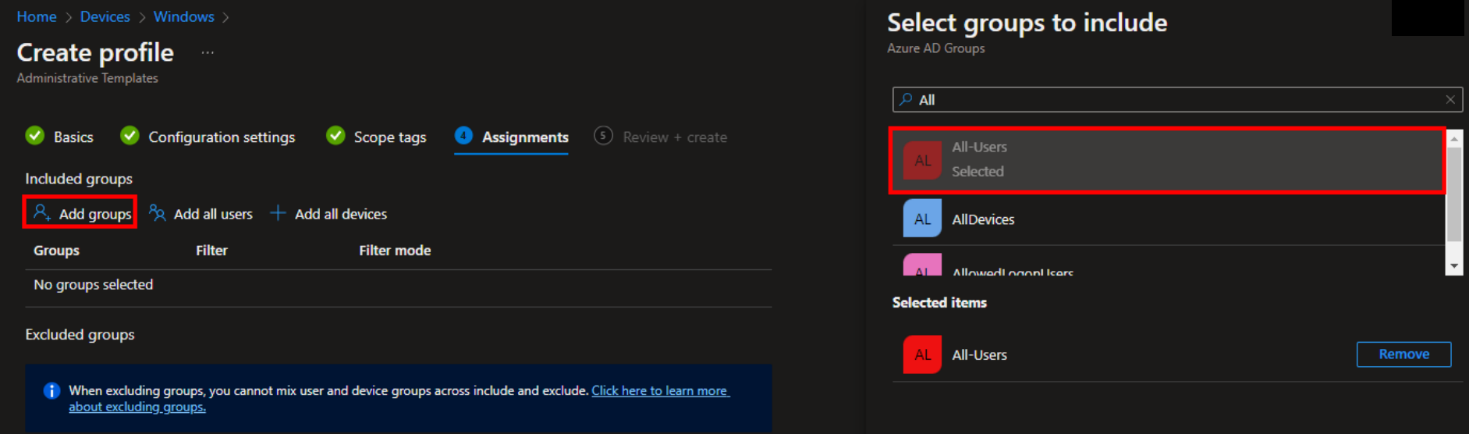Viewport: 1469px width, 434px height.
Task: Click the AllDevices blue avatar icon
Action: [x=921, y=219]
